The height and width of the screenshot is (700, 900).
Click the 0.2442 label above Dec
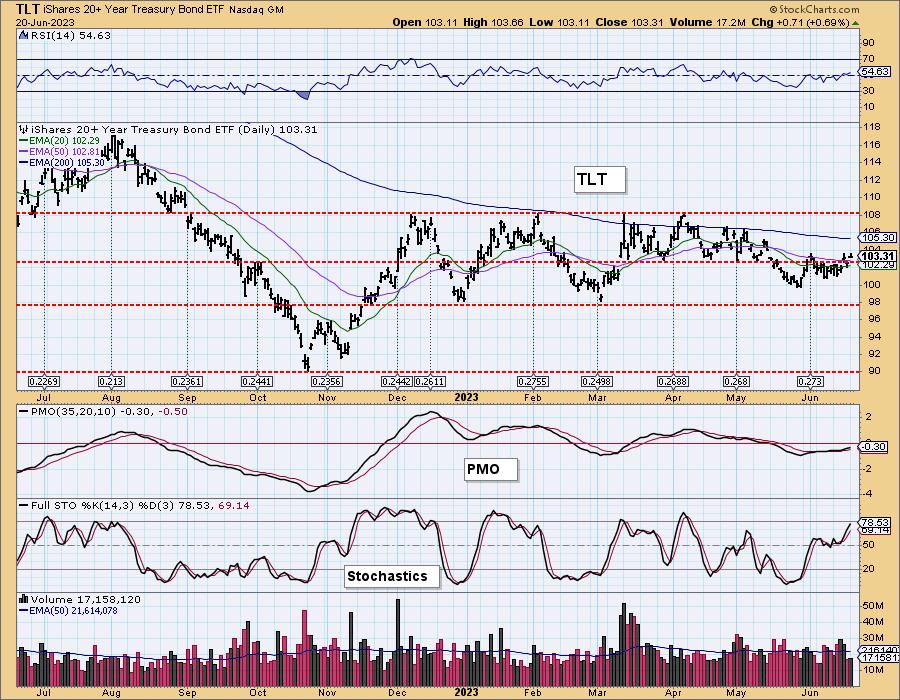pyautogui.click(x=397, y=382)
